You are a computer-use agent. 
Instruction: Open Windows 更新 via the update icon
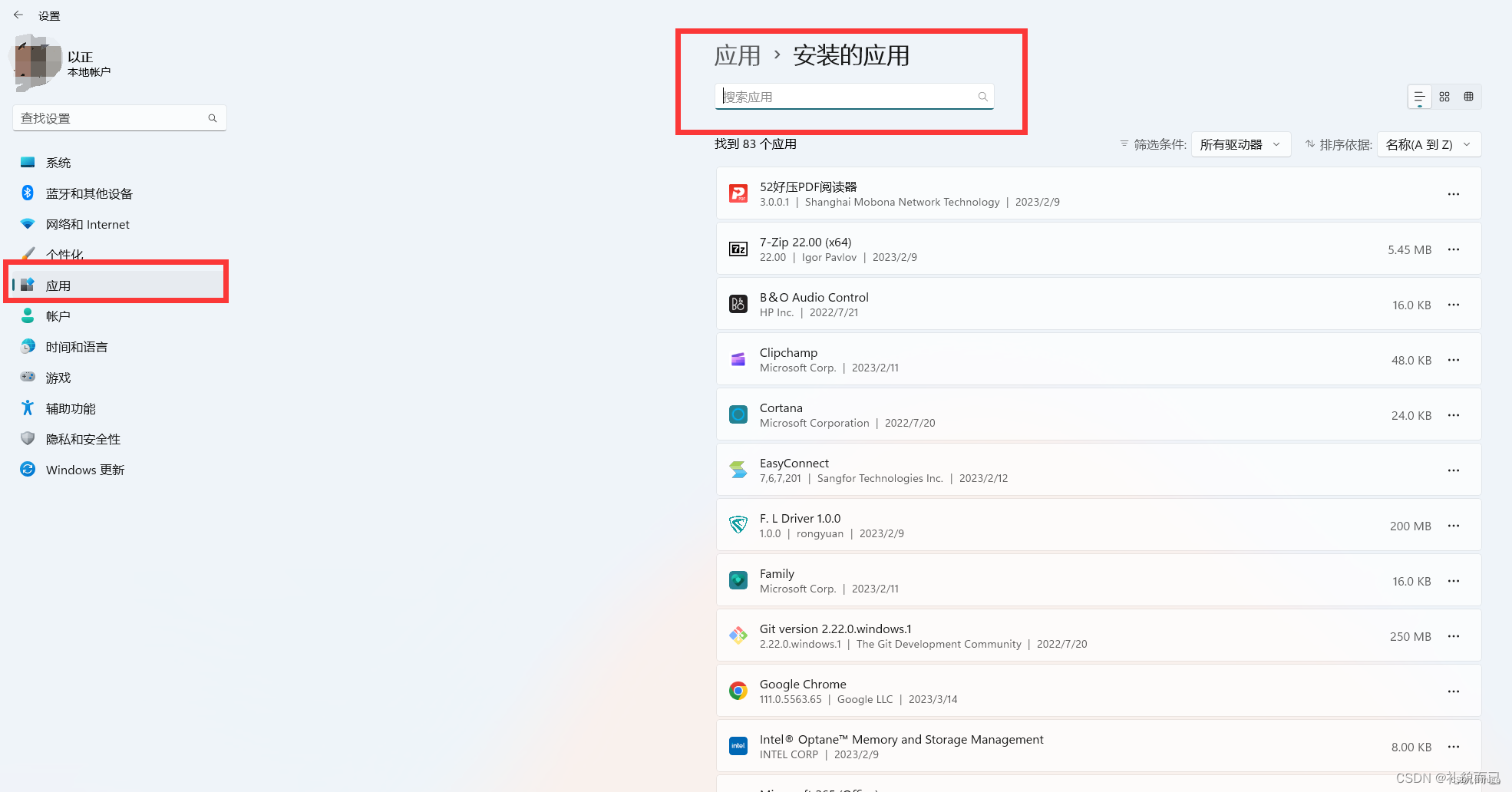pos(28,469)
